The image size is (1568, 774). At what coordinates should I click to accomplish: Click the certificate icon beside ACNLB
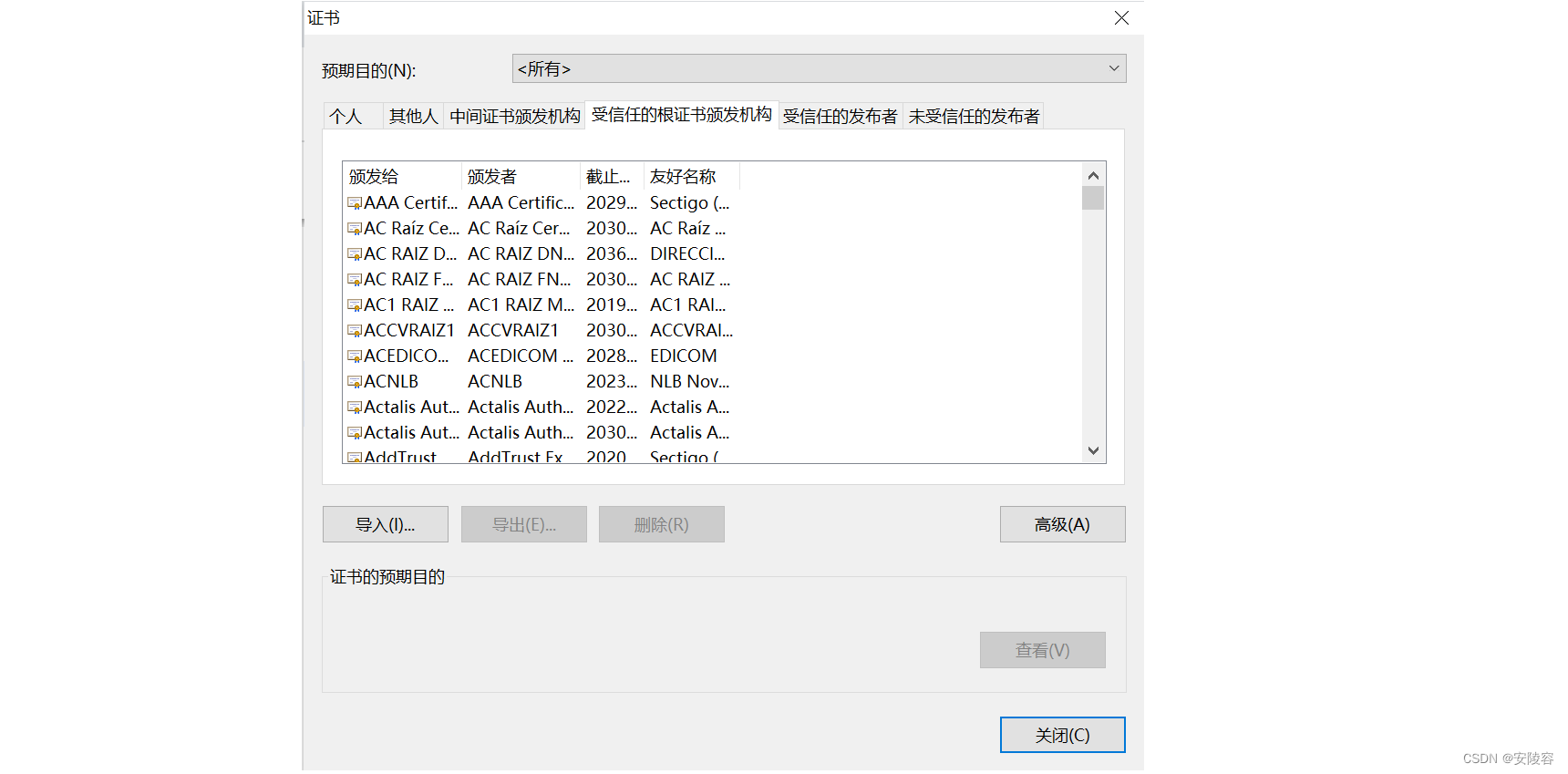click(x=355, y=382)
